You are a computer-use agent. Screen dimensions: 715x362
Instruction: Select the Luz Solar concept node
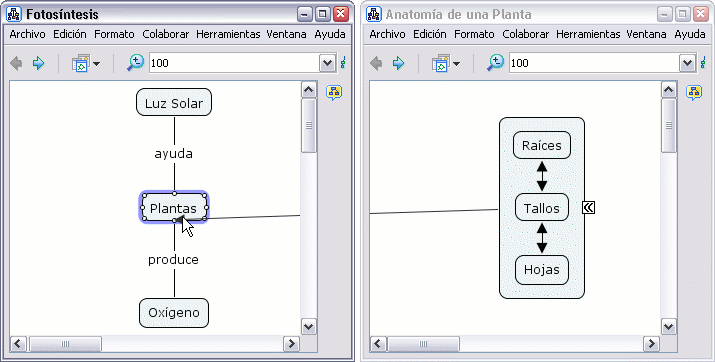[x=174, y=103]
